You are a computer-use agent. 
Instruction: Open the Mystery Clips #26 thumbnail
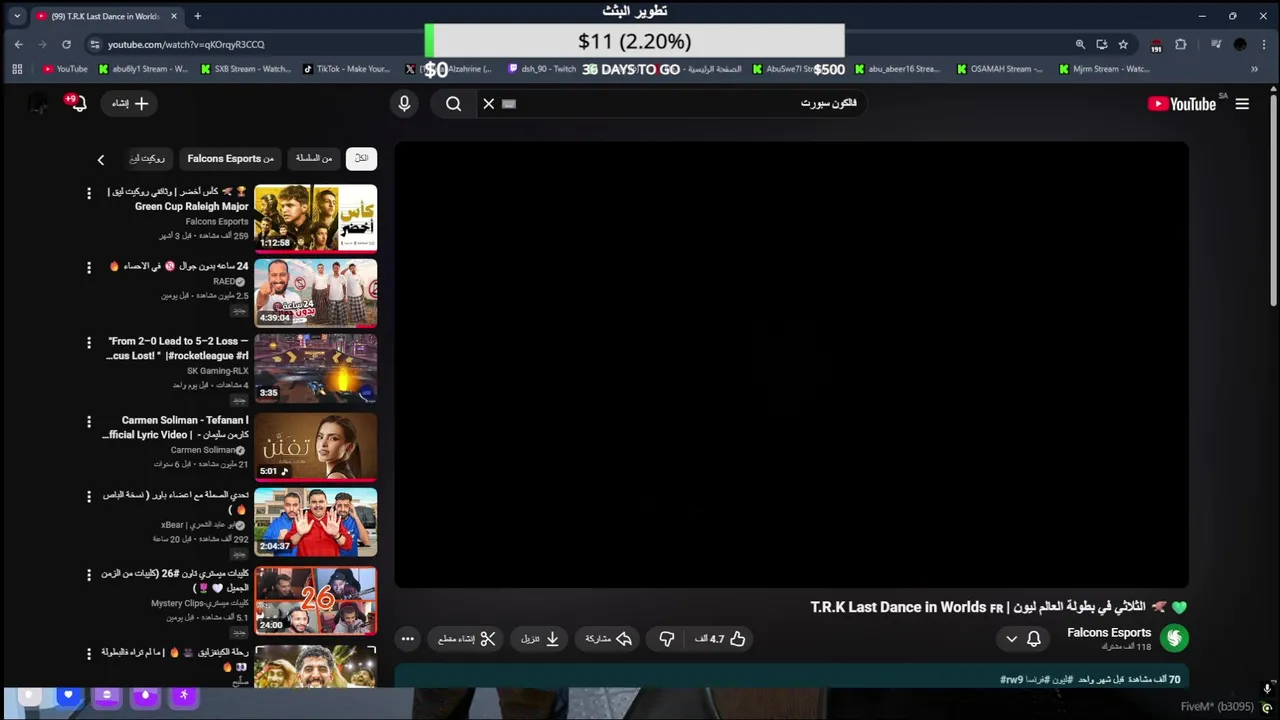pyautogui.click(x=315, y=601)
